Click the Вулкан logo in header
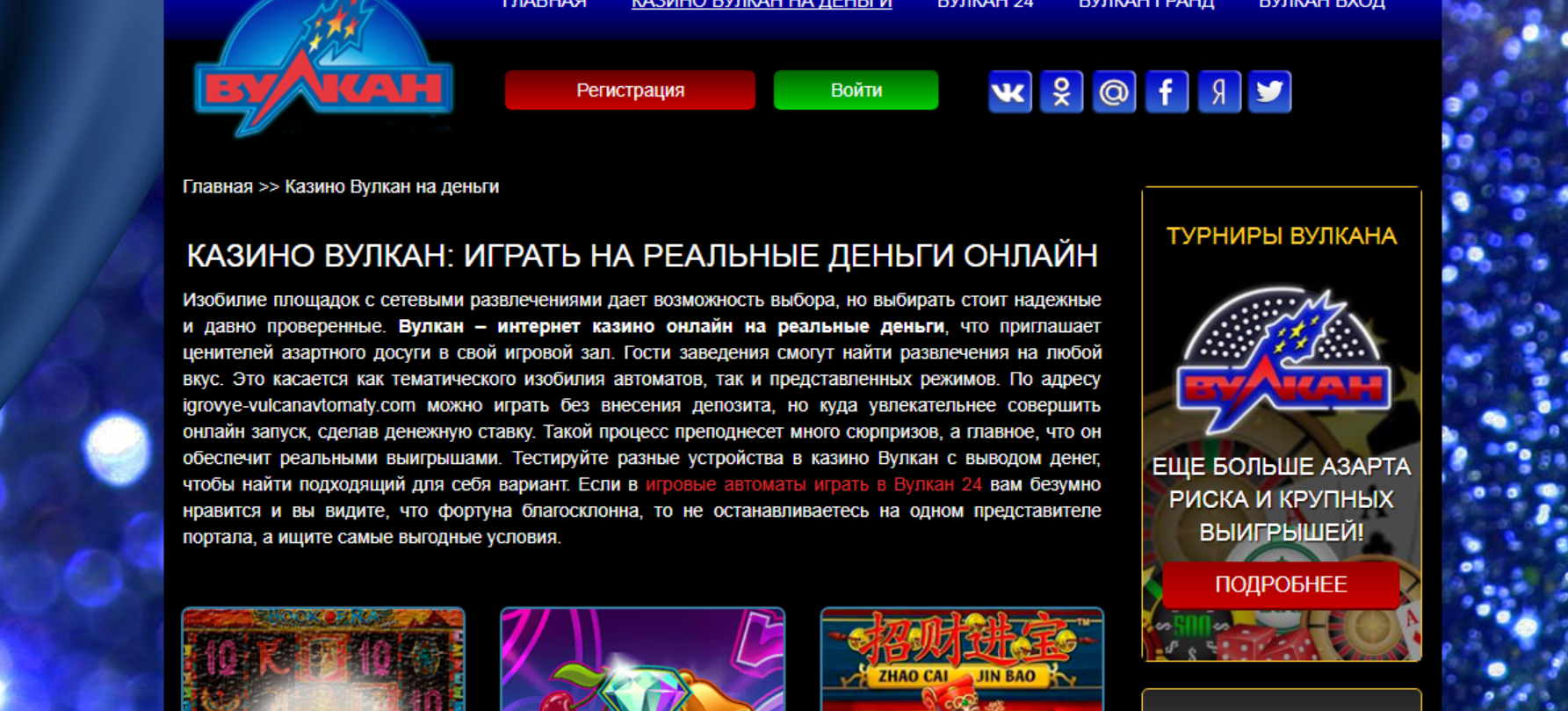Viewport: 1568px width, 711px height. (323, 70)
